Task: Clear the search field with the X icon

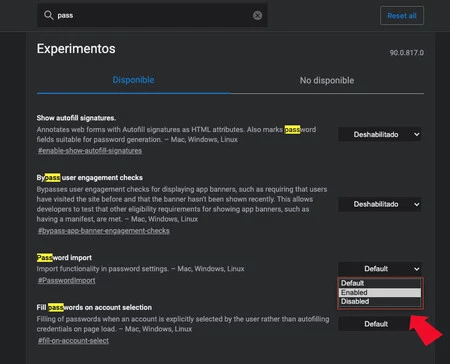Action: coord(257,15)
